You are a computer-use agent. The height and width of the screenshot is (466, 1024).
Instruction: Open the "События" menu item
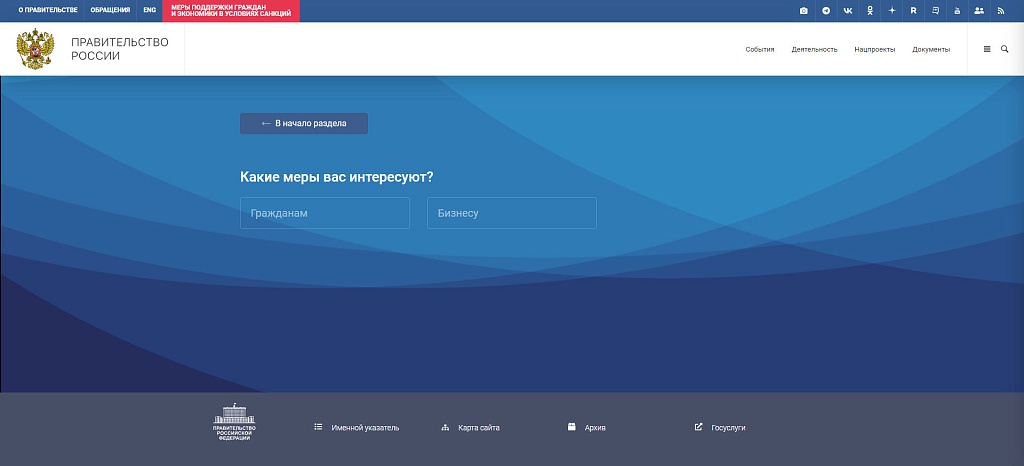[x=760, y=49]
